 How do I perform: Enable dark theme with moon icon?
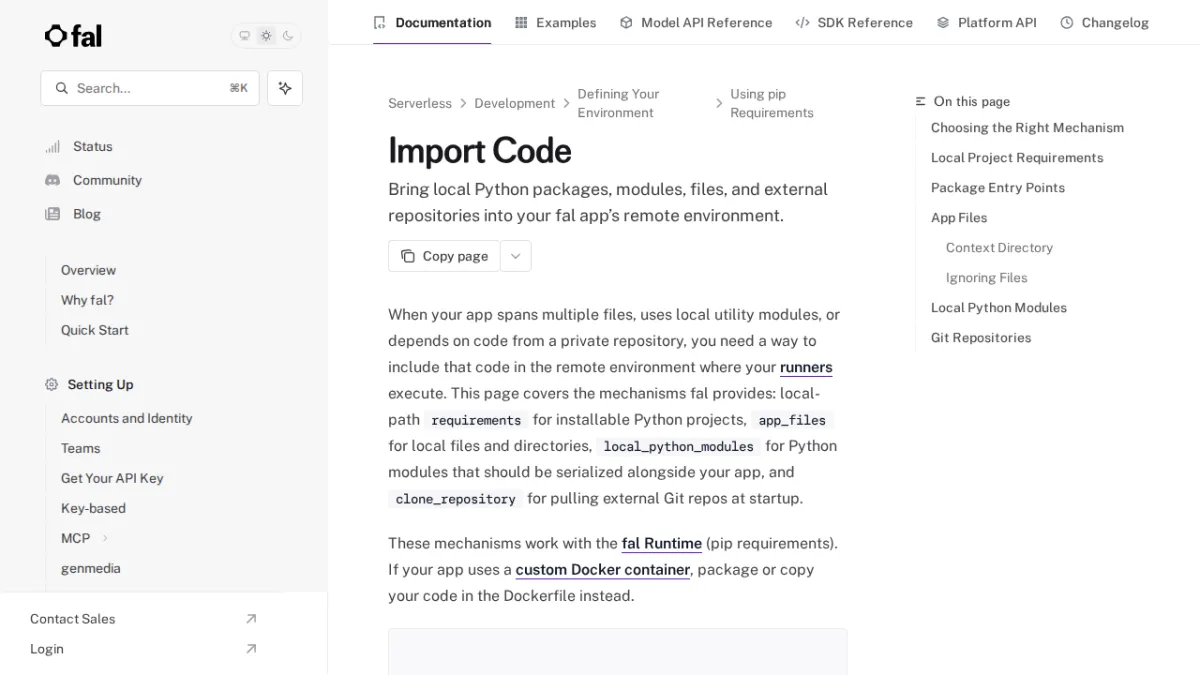coord(288,36)
